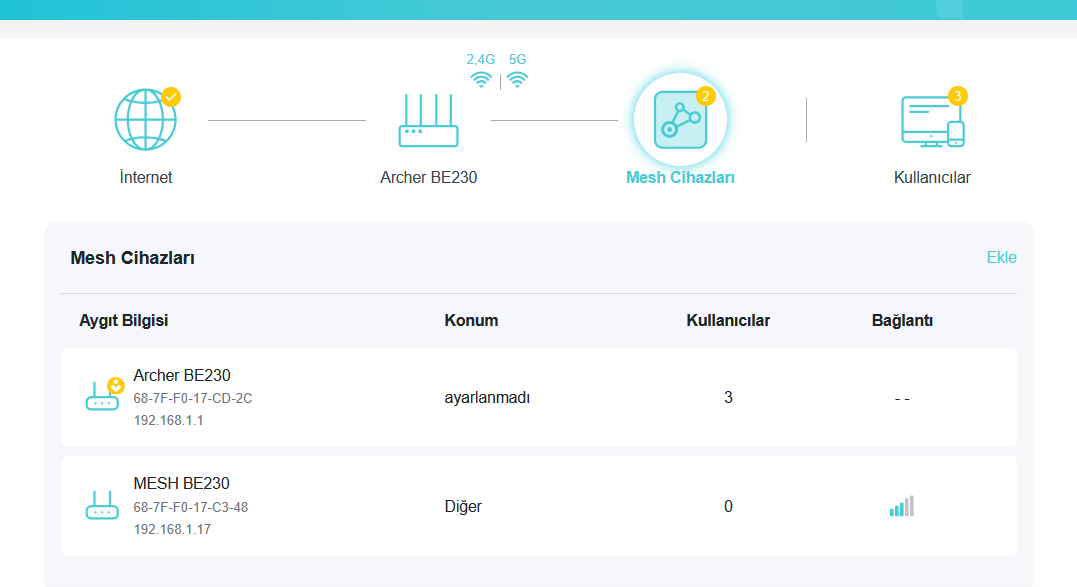Click the Ekle link to add mesh device
The image size is (1077, 587).
pos(1001,257)
